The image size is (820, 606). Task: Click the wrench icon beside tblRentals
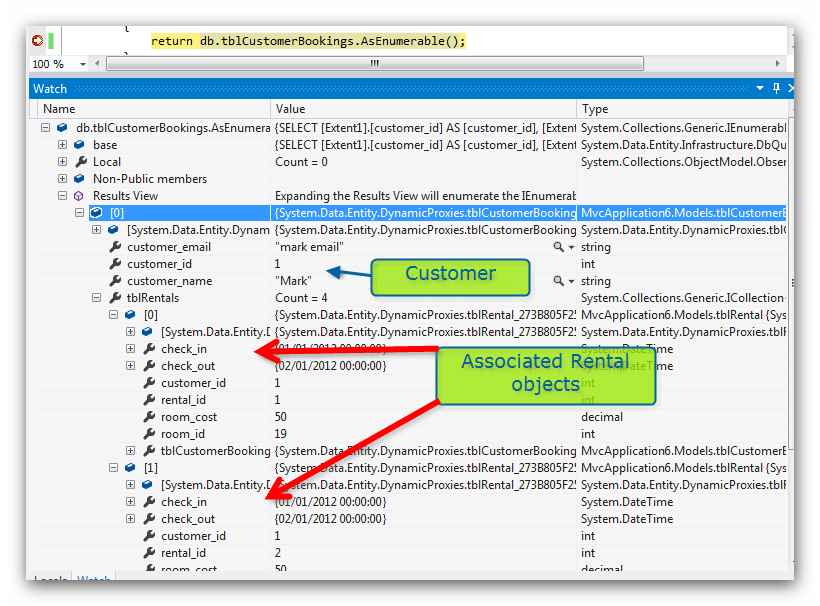point(115,298)
